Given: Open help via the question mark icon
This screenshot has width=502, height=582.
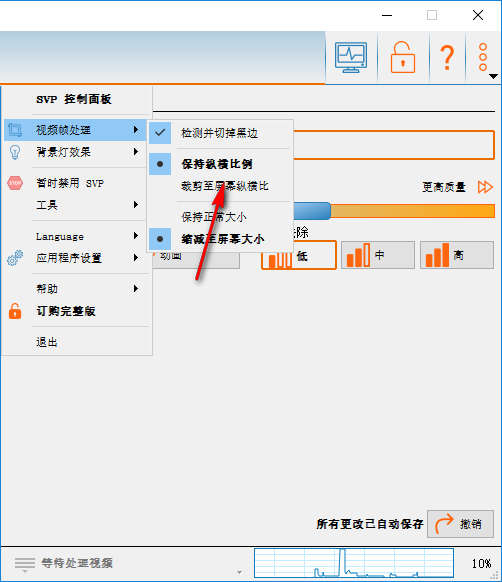Looking at the screenshot, I should pyautogui.click(x=447, y=58).
